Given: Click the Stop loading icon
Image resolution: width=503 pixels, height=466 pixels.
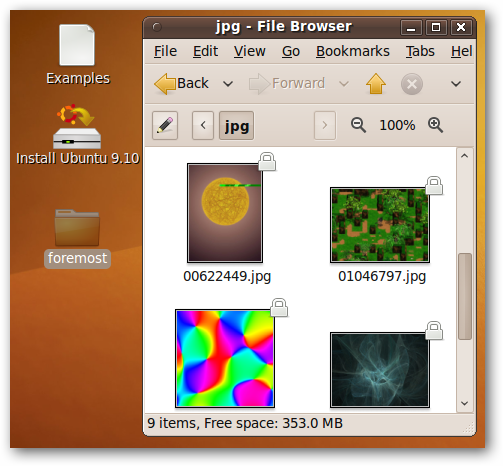Looking at the screenshot, I should coord(412,84).
